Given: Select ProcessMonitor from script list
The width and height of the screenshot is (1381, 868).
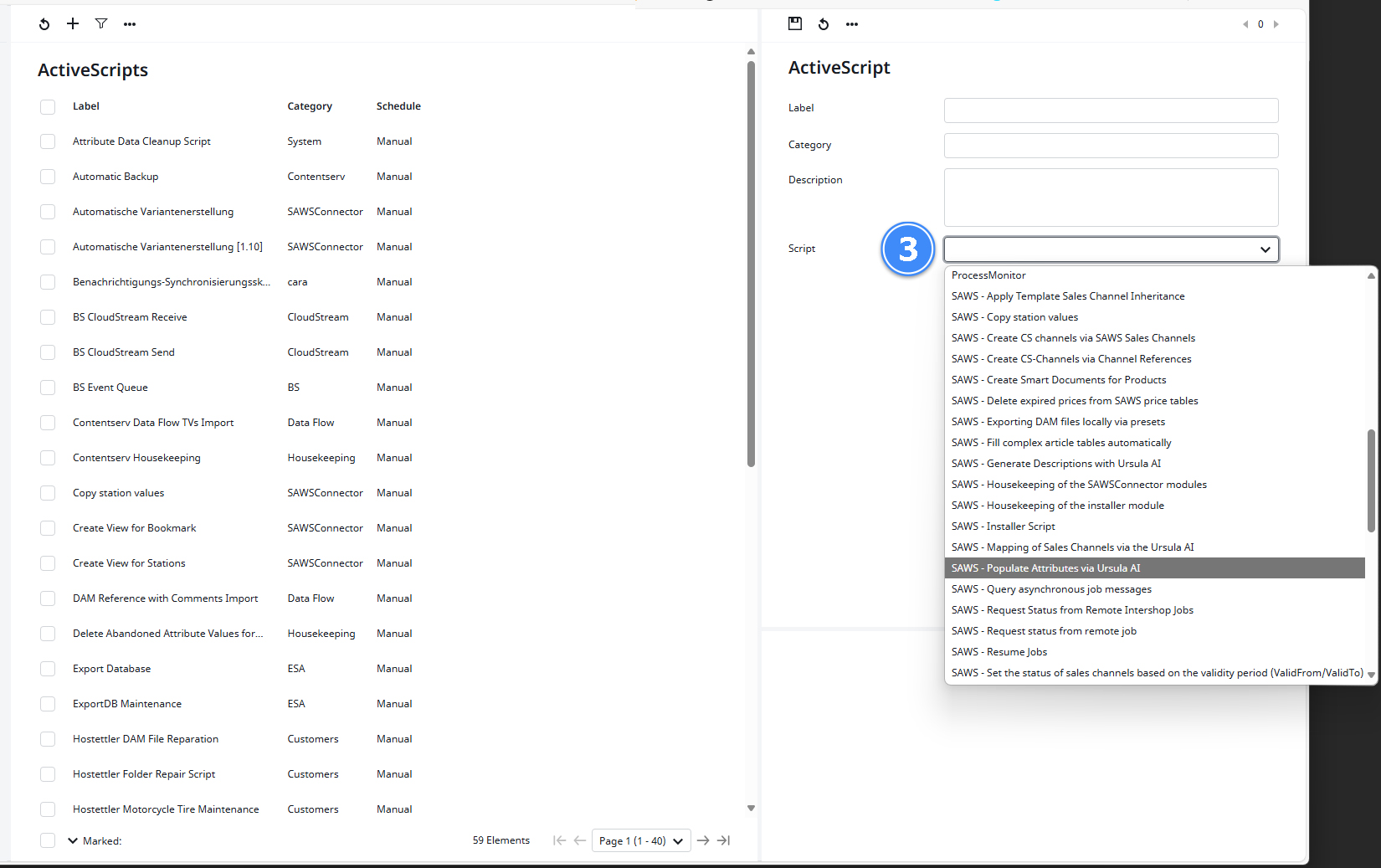Looking at the screenshot, I should [x=1154, y=275].
